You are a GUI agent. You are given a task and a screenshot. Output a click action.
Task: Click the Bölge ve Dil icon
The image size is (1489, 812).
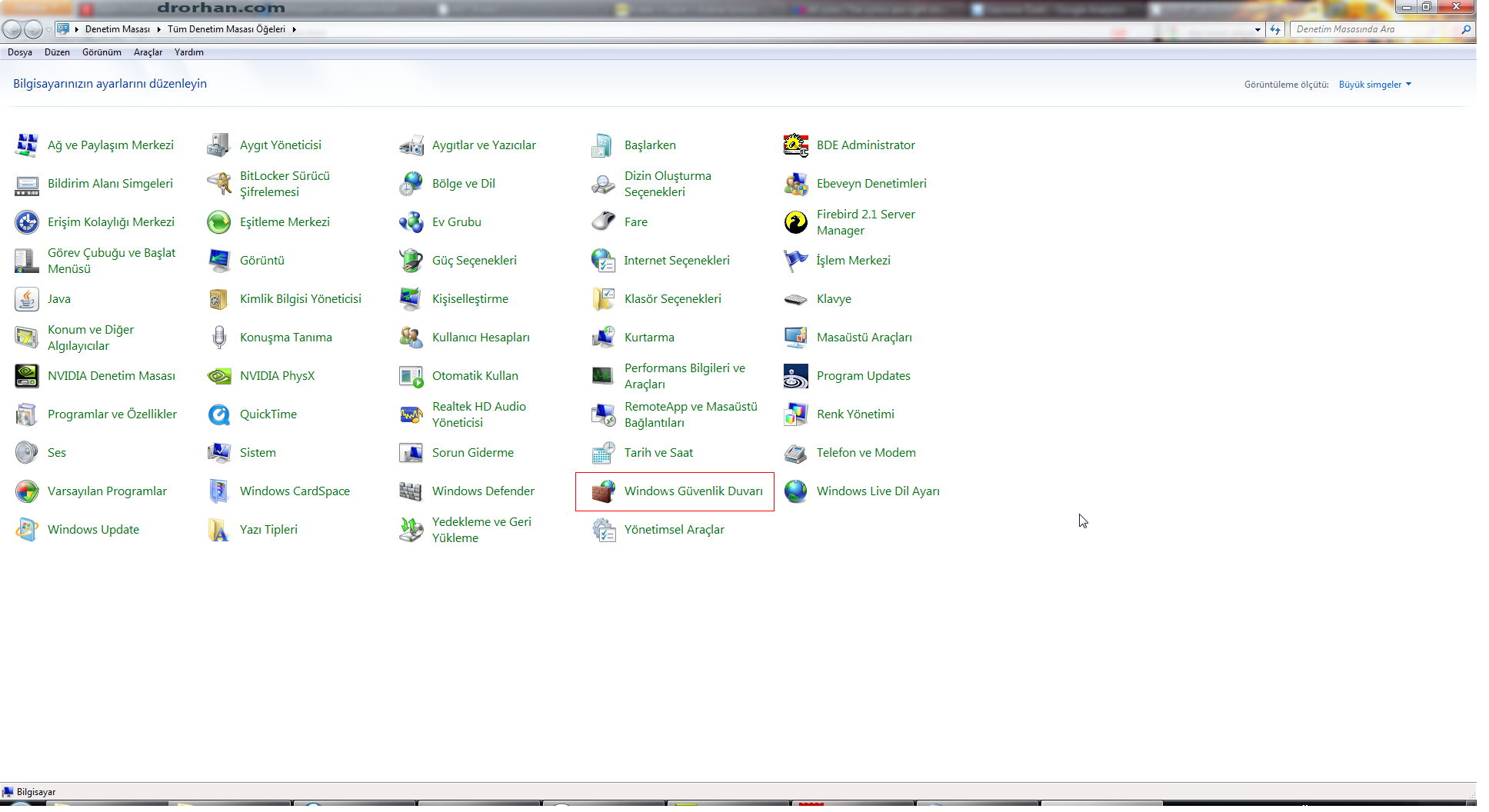tap(411, 184)
